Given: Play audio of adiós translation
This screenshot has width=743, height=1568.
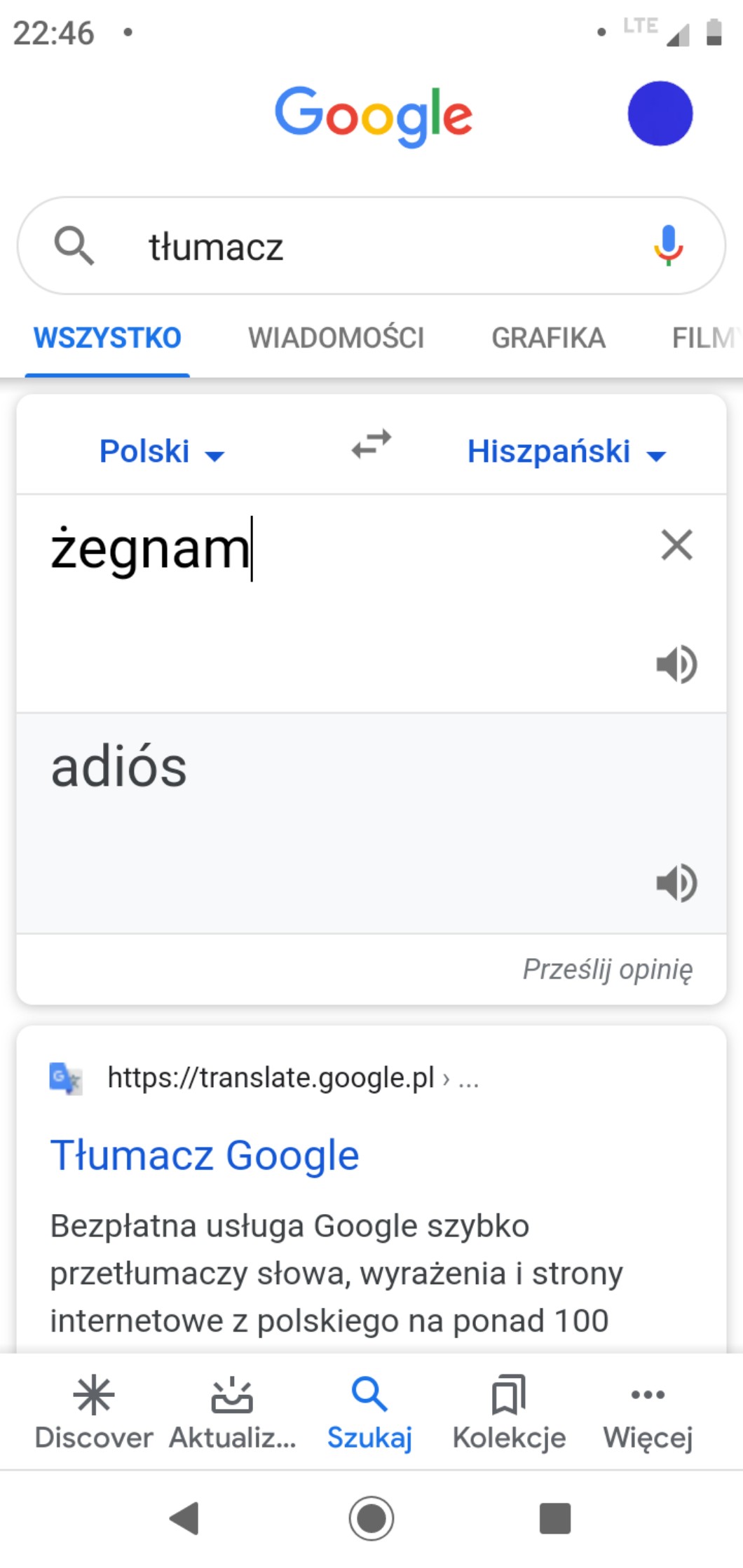Looking at the screenshot, I should (x=676, y=882).
